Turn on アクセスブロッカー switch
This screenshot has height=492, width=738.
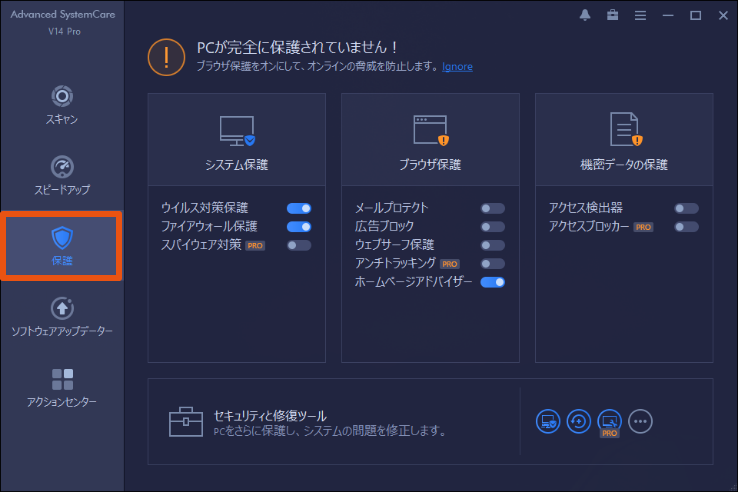pyautogui.click(x=686, y=226)
